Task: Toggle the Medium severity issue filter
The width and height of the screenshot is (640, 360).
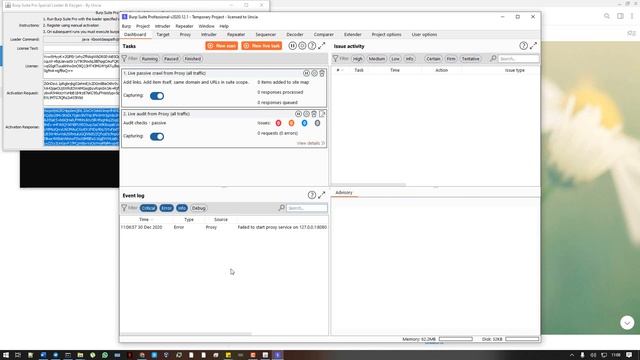Action: 377,59
